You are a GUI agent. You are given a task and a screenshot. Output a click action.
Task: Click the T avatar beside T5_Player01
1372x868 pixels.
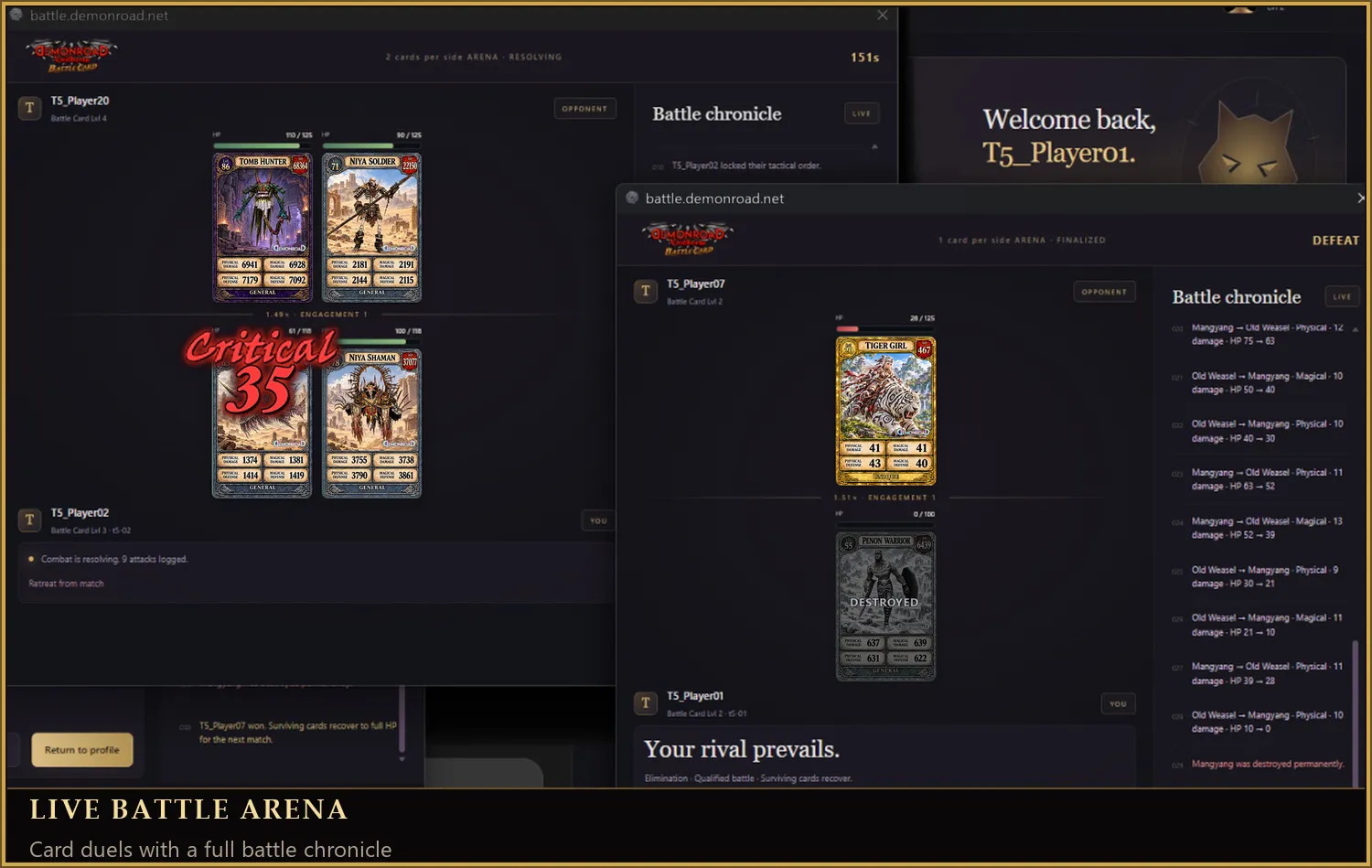point(646,703)
